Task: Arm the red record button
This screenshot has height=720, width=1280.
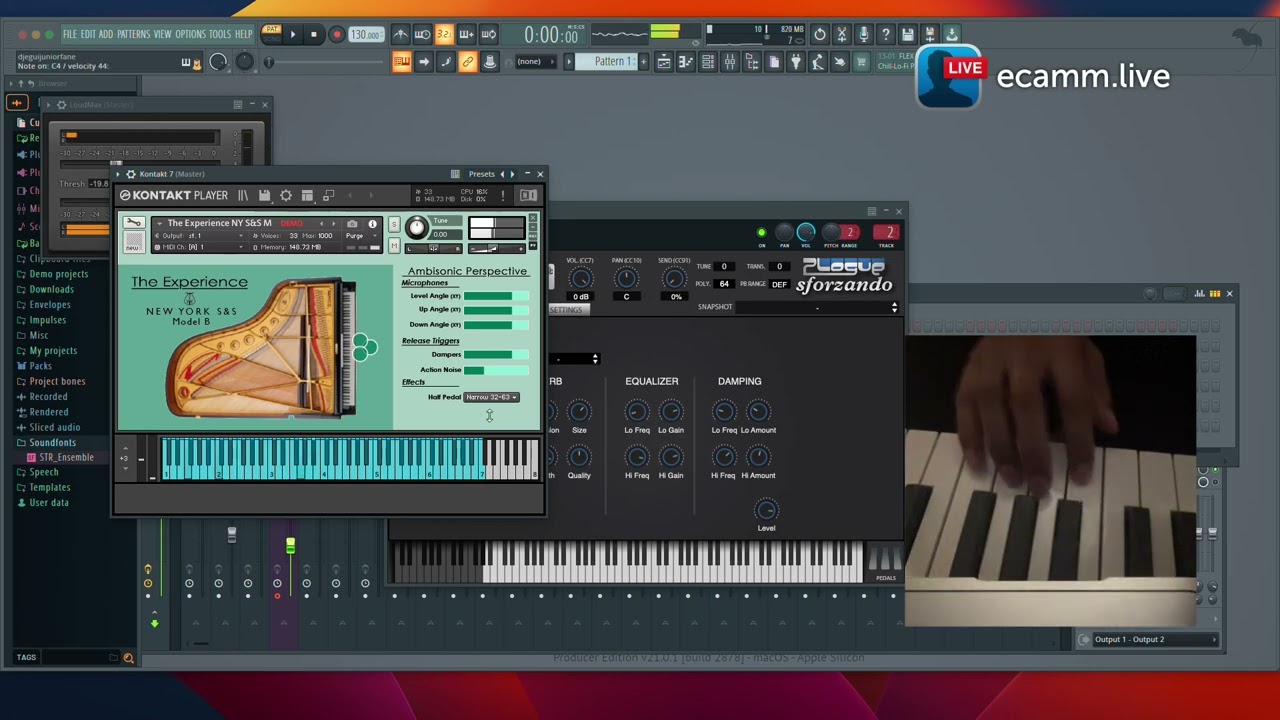Action: (336, 34)
